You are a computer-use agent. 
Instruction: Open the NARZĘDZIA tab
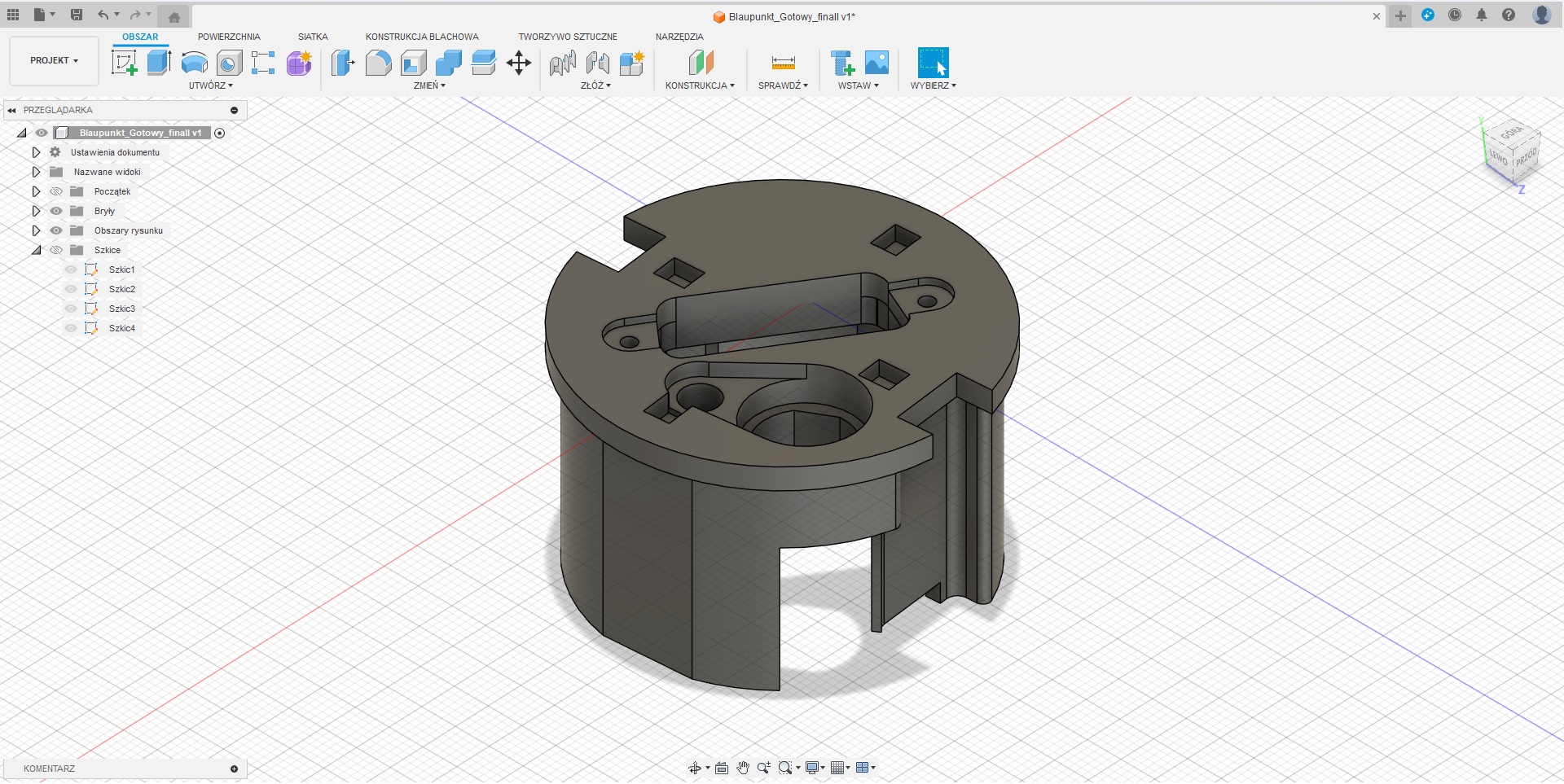point(679,37)
